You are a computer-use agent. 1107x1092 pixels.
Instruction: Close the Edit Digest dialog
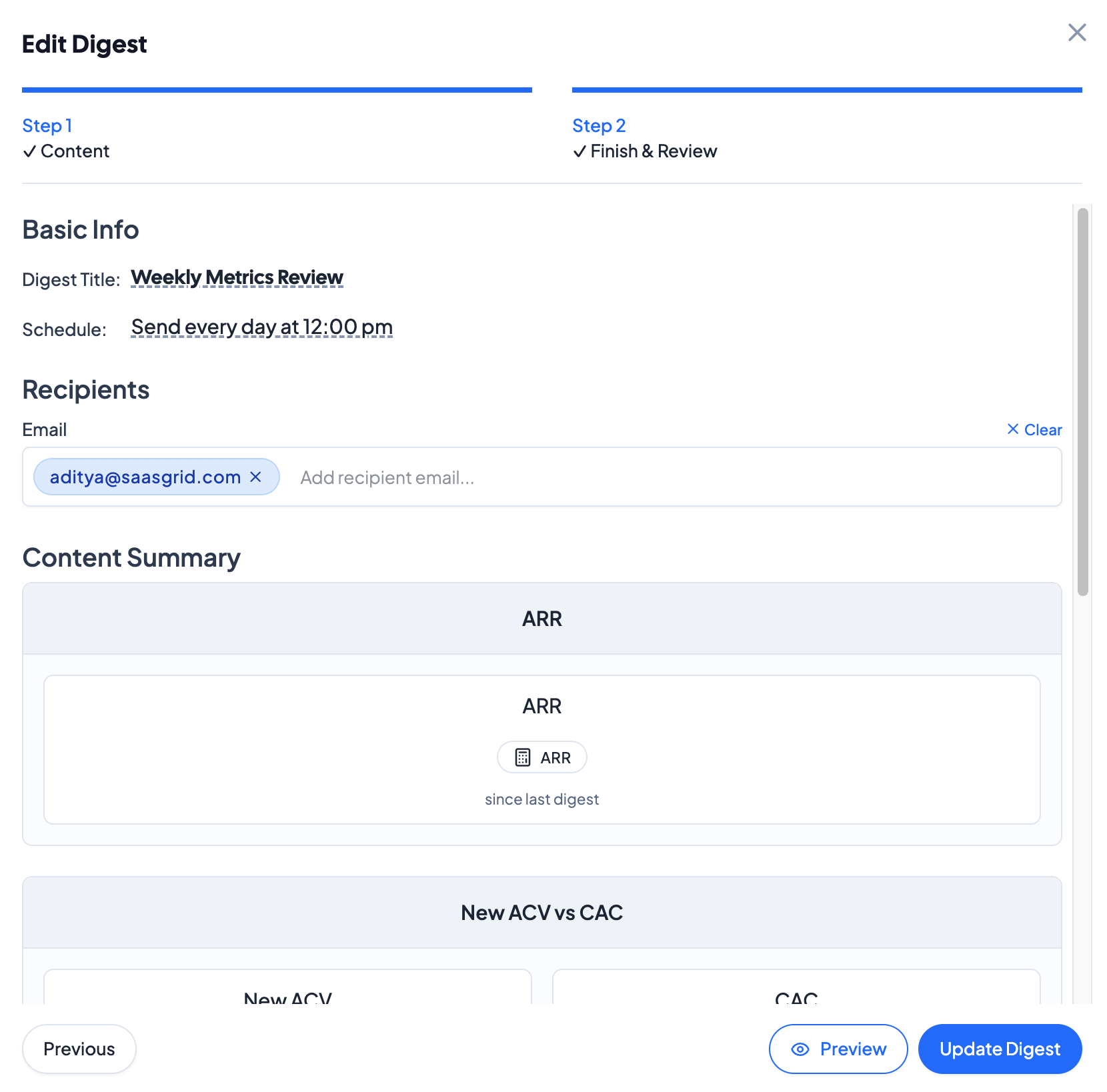pyautogui.click(x=1076, y=33)
